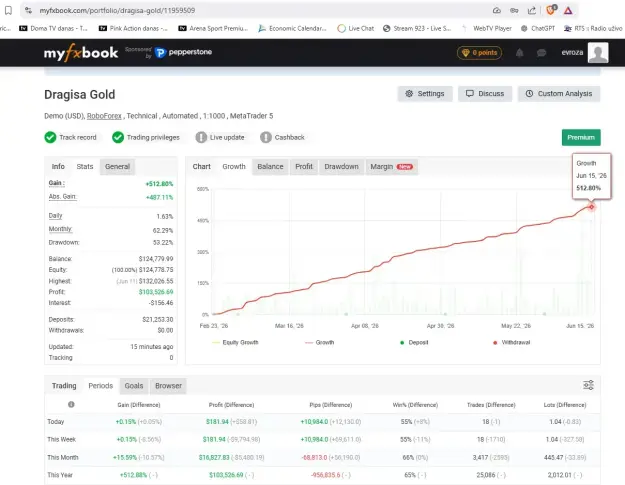Toggle Deposit markers in chart legend

[x=414, y=342]
